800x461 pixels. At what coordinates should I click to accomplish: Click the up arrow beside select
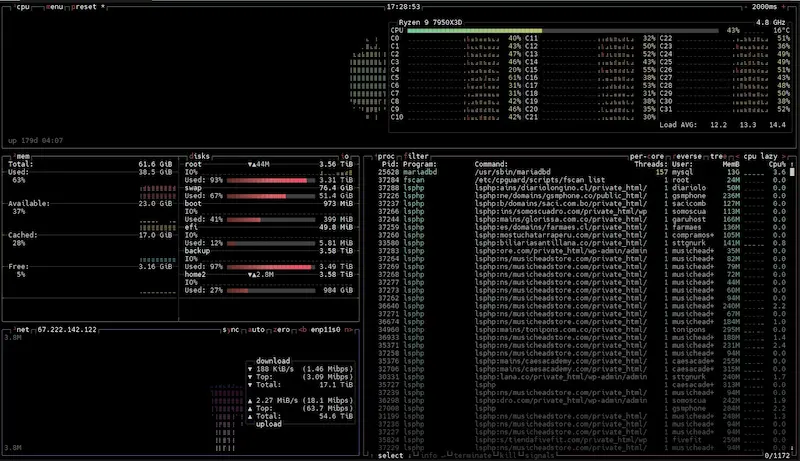372,455
